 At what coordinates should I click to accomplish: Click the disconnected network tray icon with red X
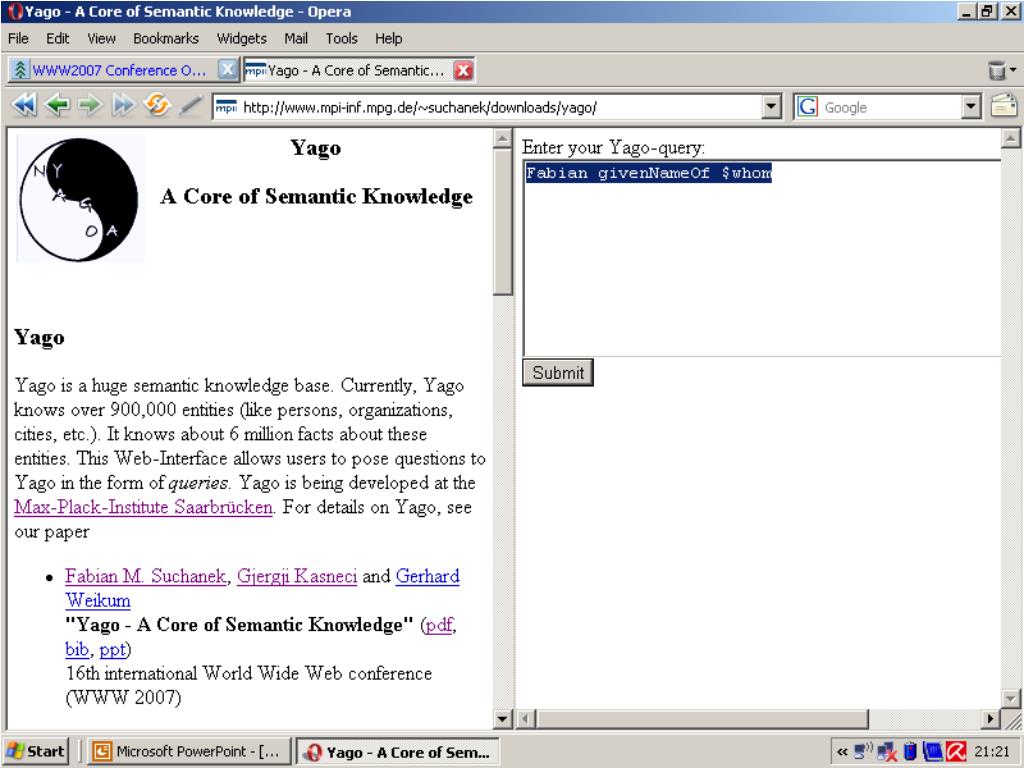click(x=887, y=752)
